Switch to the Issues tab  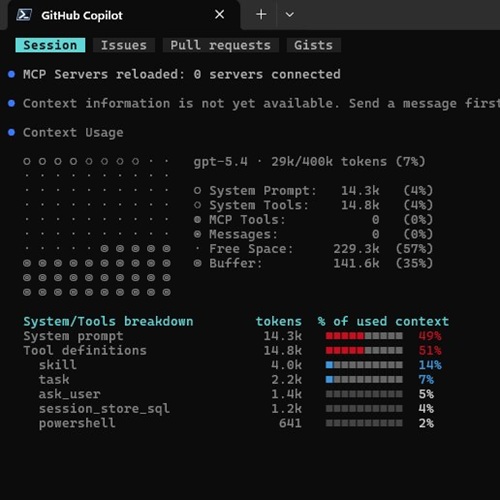pos(124,45)
